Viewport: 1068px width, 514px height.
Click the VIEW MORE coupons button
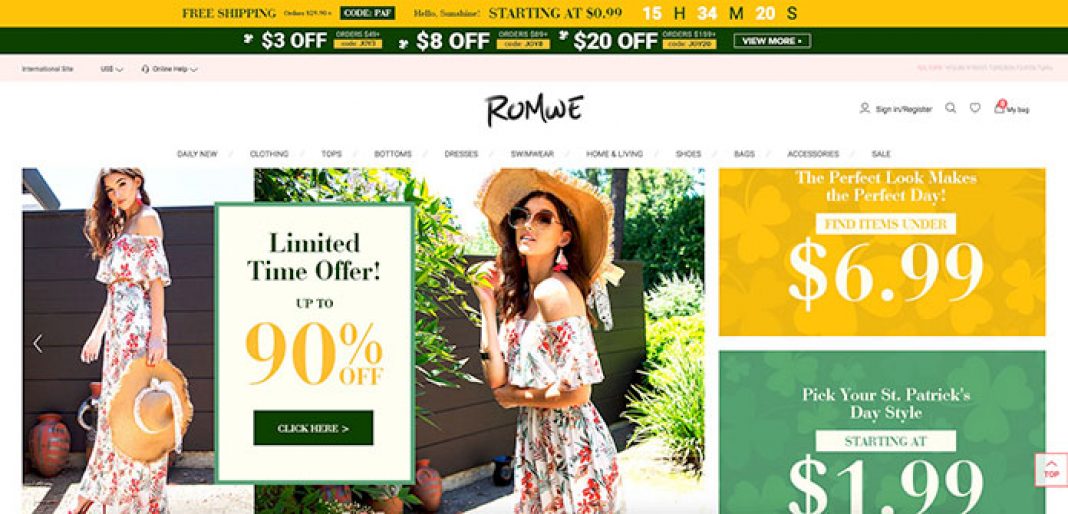pos(772,41)
